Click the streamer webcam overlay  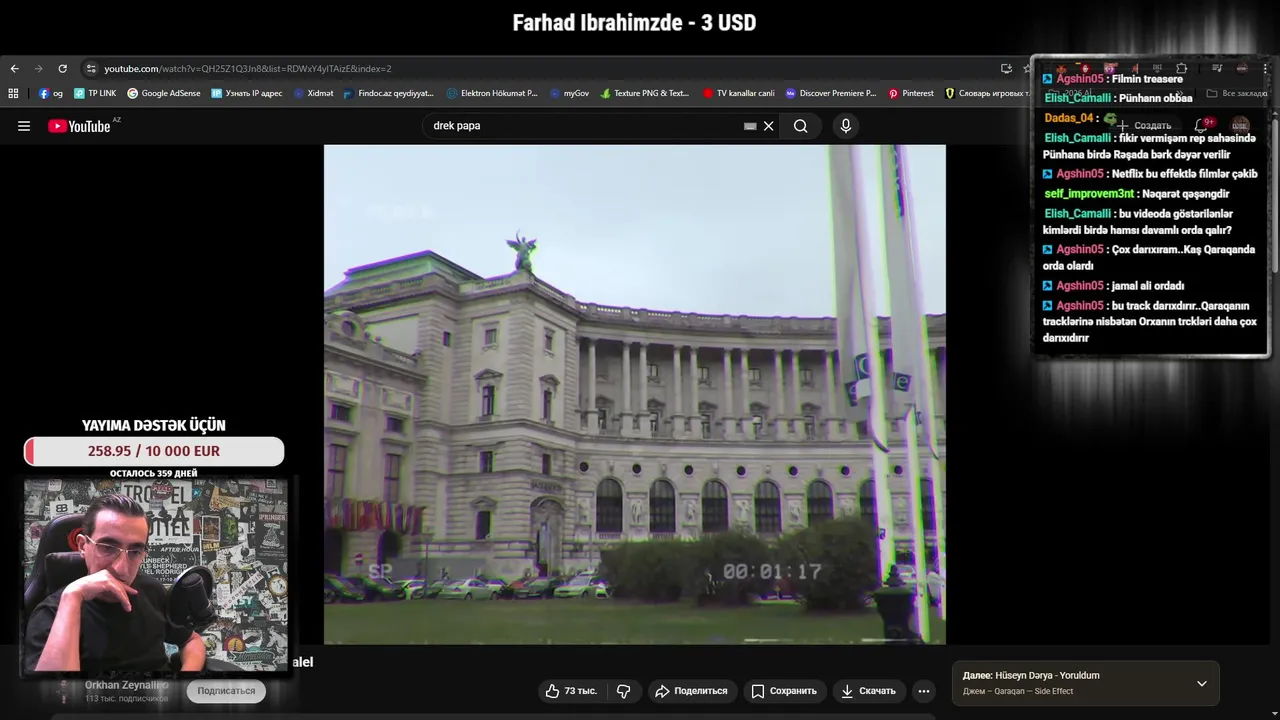156,575
